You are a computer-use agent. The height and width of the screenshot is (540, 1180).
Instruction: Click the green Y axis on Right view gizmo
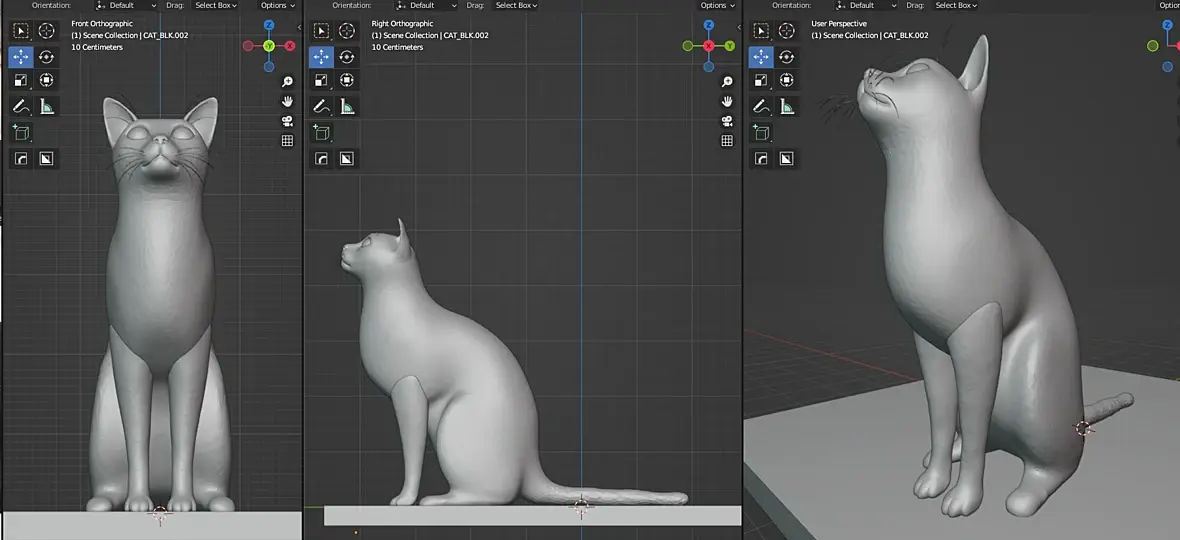[x=730, y=46]
